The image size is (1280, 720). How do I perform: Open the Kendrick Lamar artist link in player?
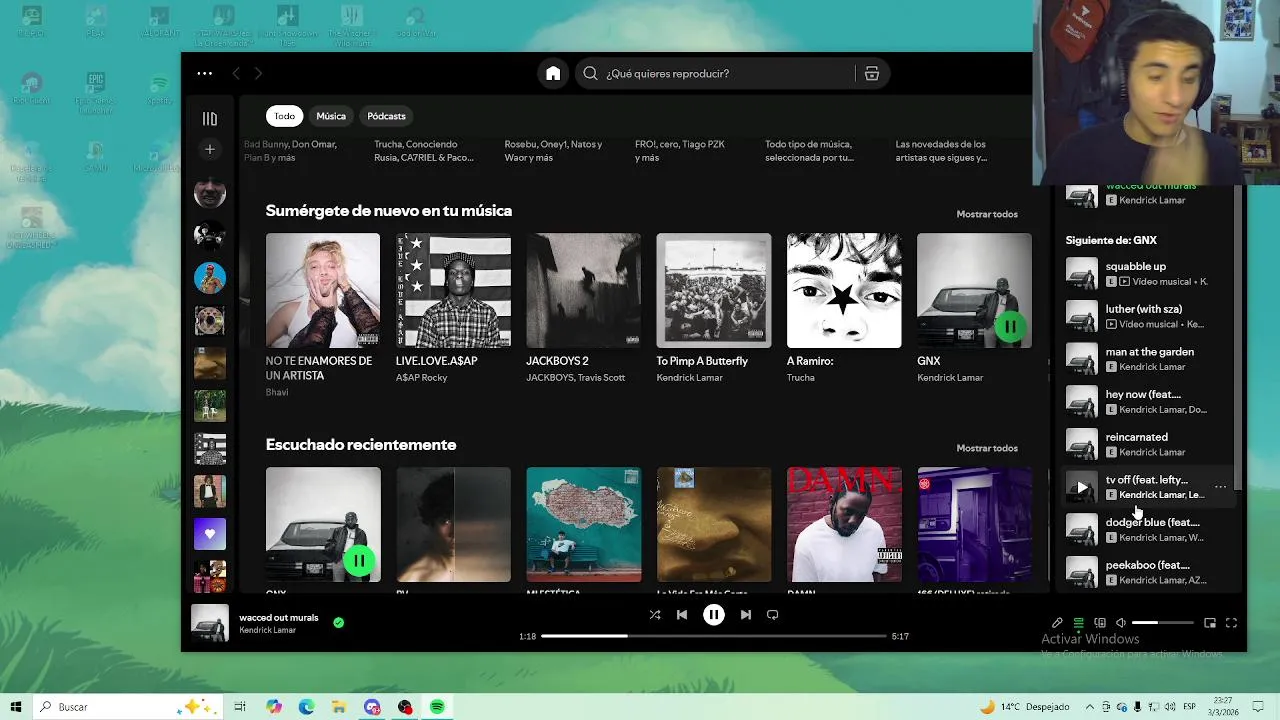[x=267, y=630]
